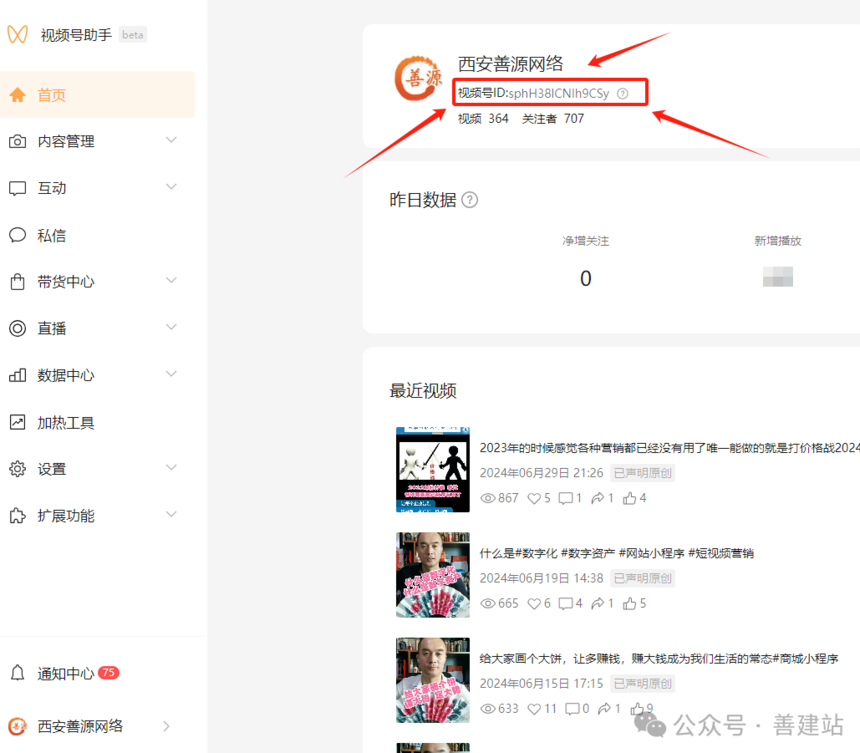The image size is (860, 753).
Task: Click the help icon next to 昨日数据
Action: pos(469,200)
